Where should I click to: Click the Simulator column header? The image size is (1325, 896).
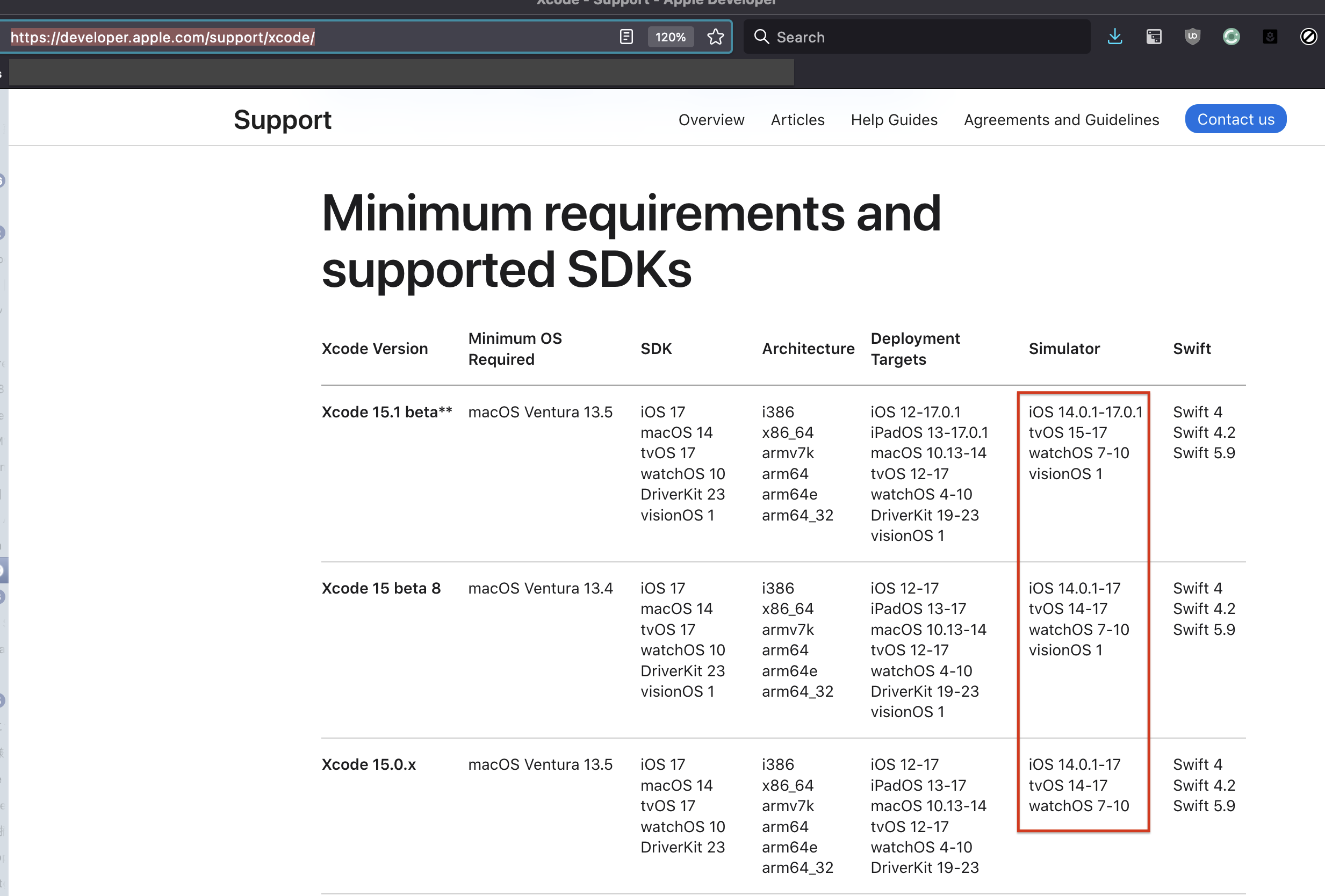[1064, 348]
